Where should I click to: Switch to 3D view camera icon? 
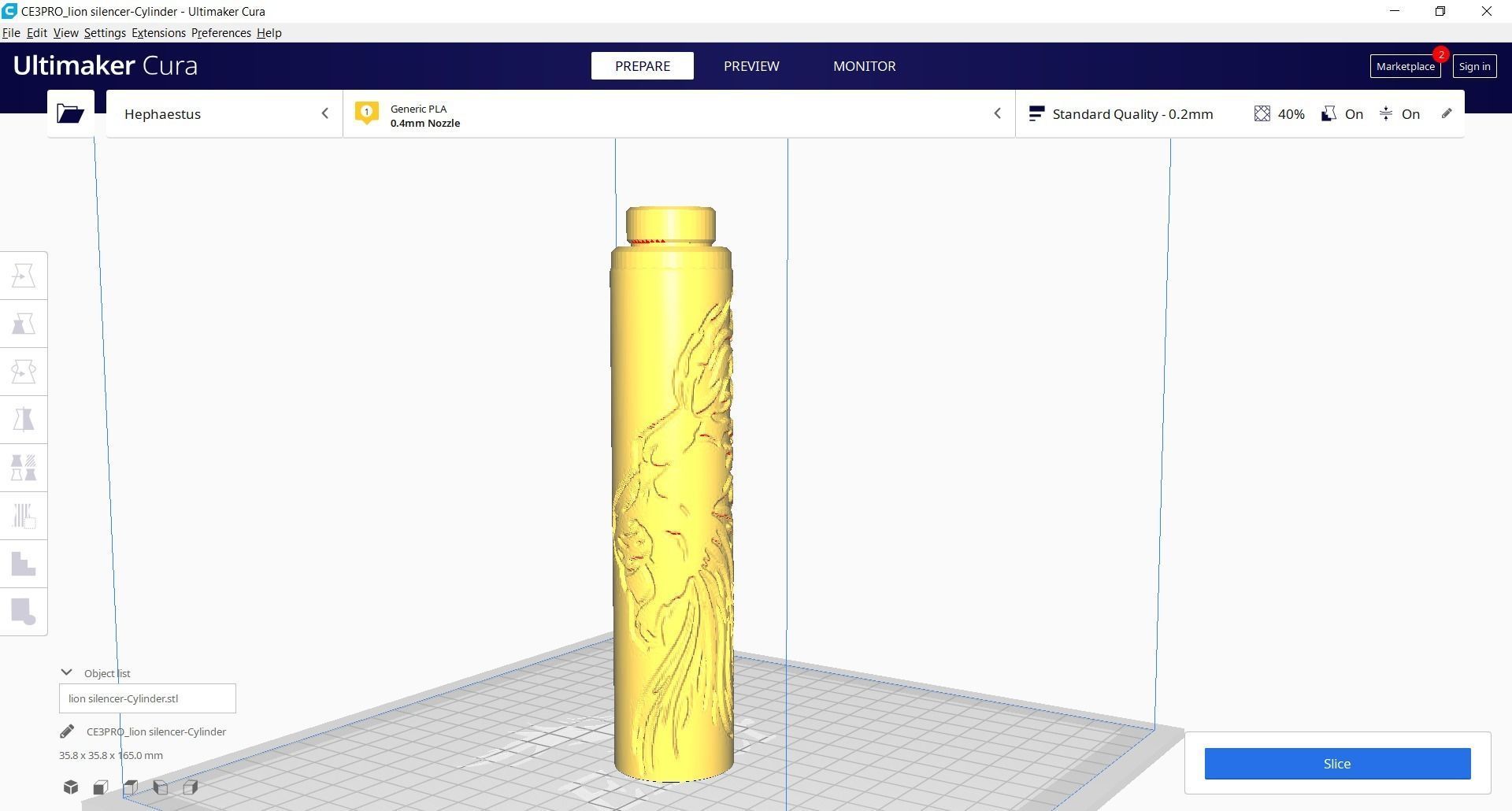(71, 787)
